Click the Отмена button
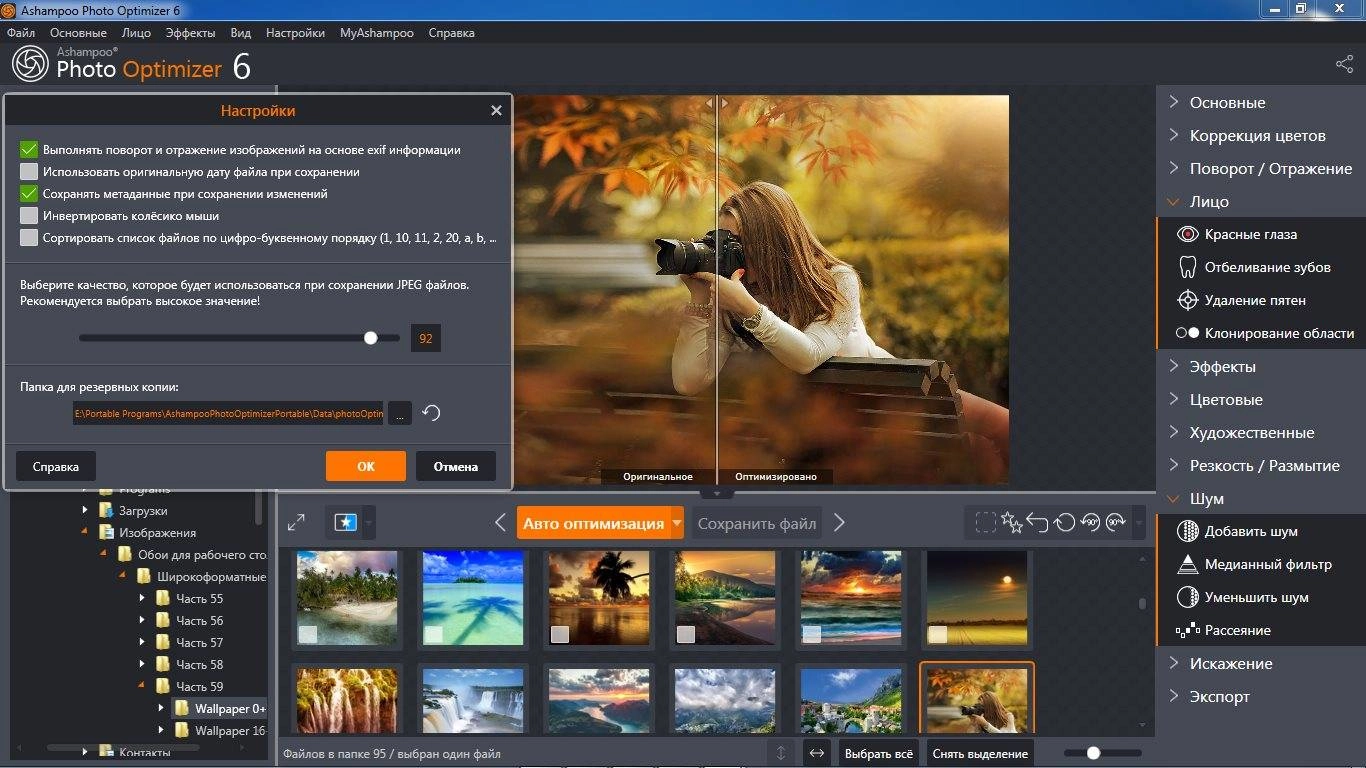 coord(455,466)
